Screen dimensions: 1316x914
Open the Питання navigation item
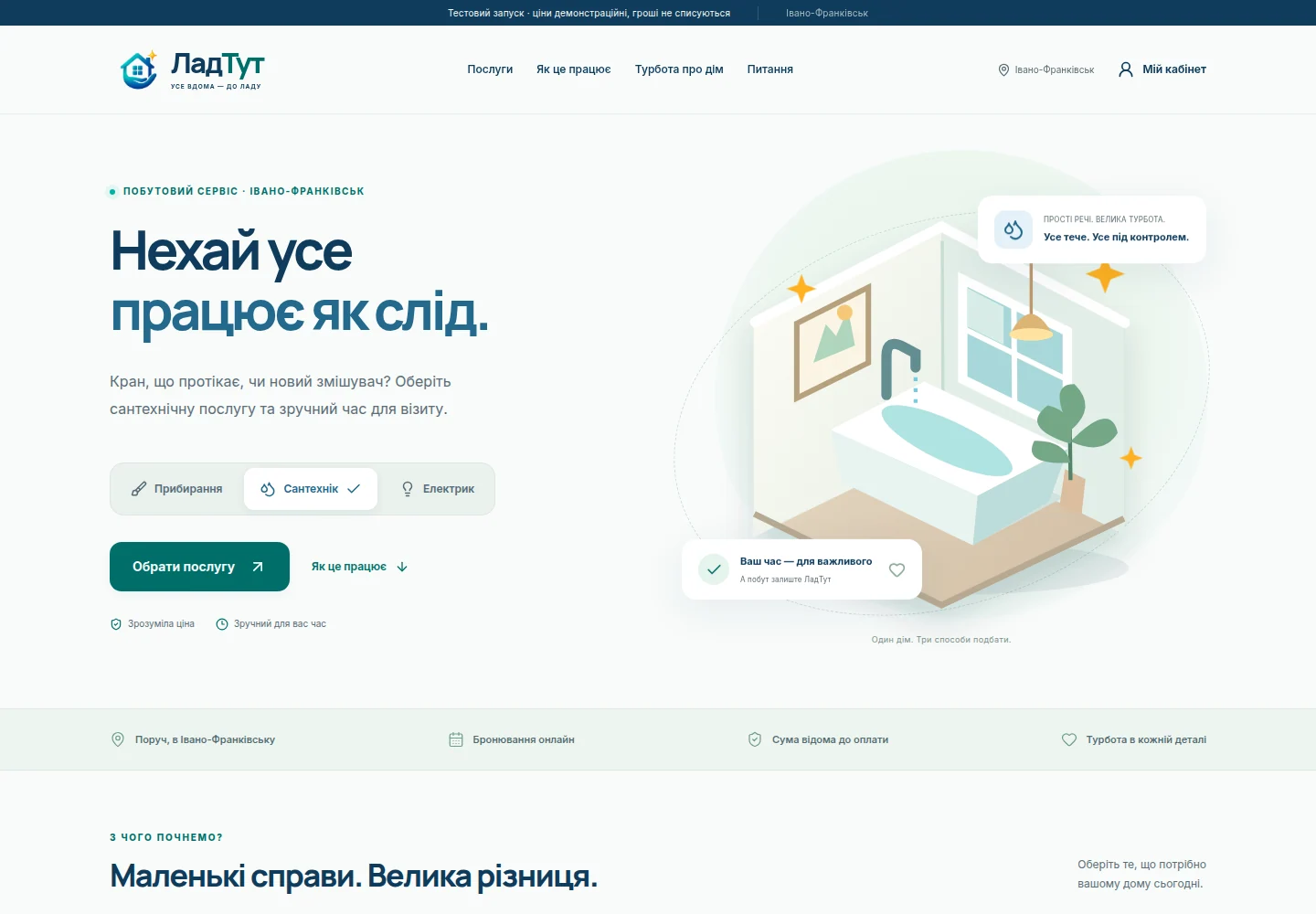(x=770, y=69)
